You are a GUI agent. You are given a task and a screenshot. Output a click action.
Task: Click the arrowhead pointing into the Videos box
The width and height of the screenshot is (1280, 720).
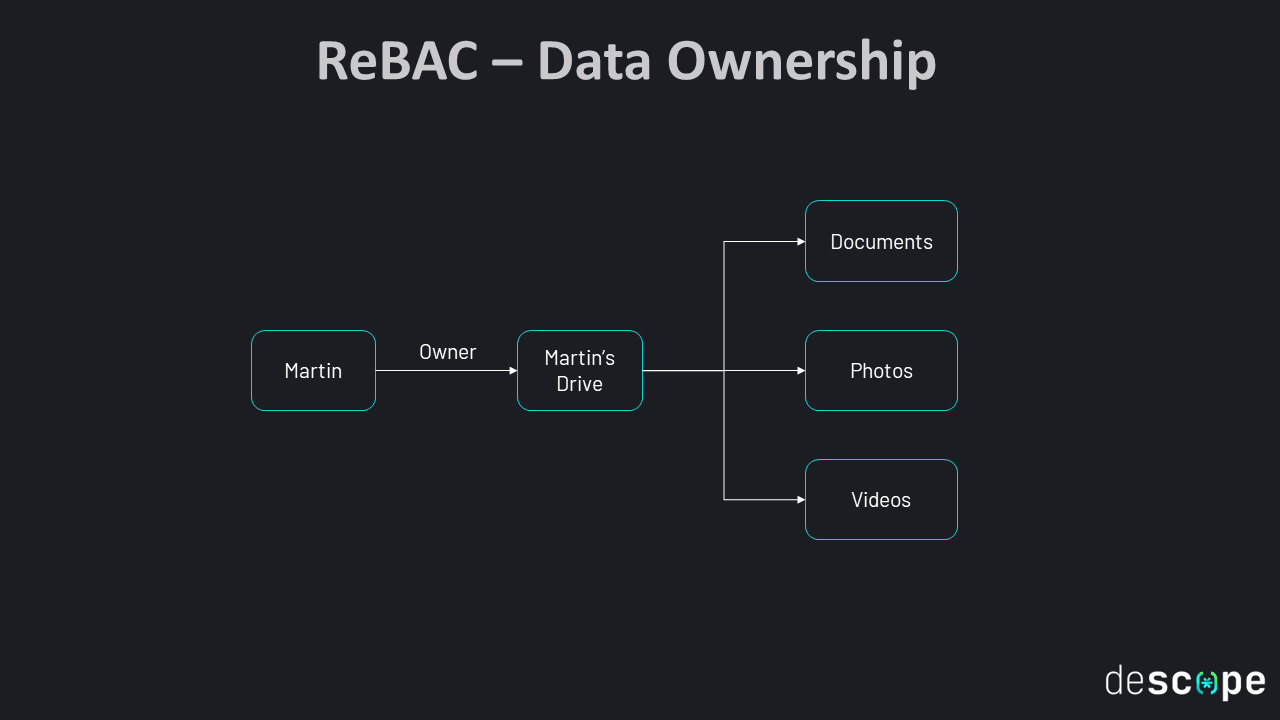800,500
